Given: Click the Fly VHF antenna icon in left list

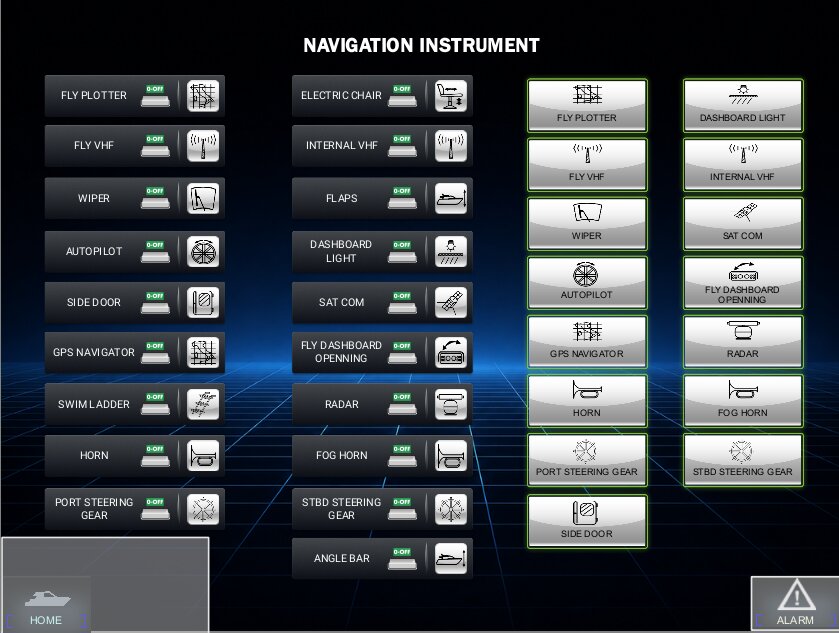Looking at the screenshot, I should 203,146.
